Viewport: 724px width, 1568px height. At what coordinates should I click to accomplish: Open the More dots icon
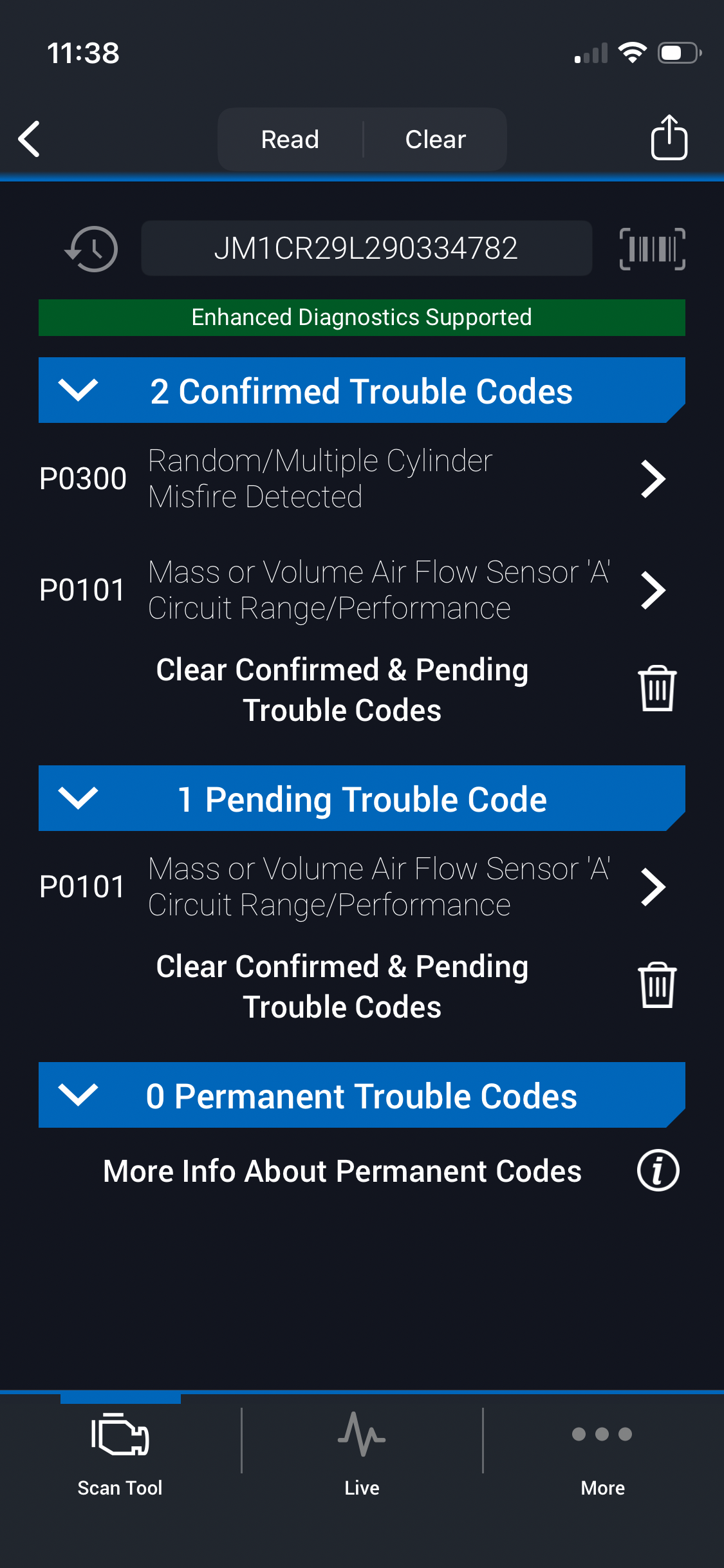point(602,1434)
